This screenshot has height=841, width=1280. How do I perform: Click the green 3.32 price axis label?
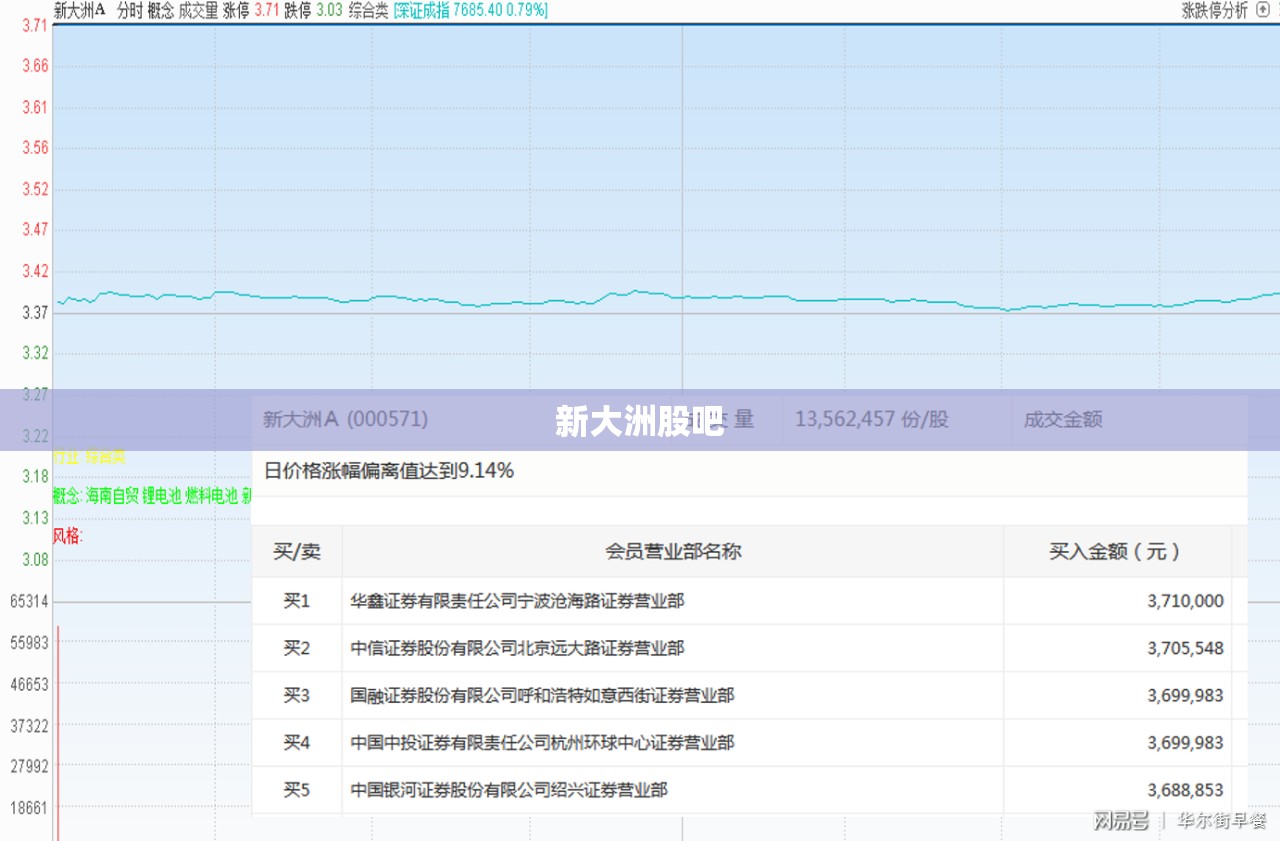coord(35,353)
